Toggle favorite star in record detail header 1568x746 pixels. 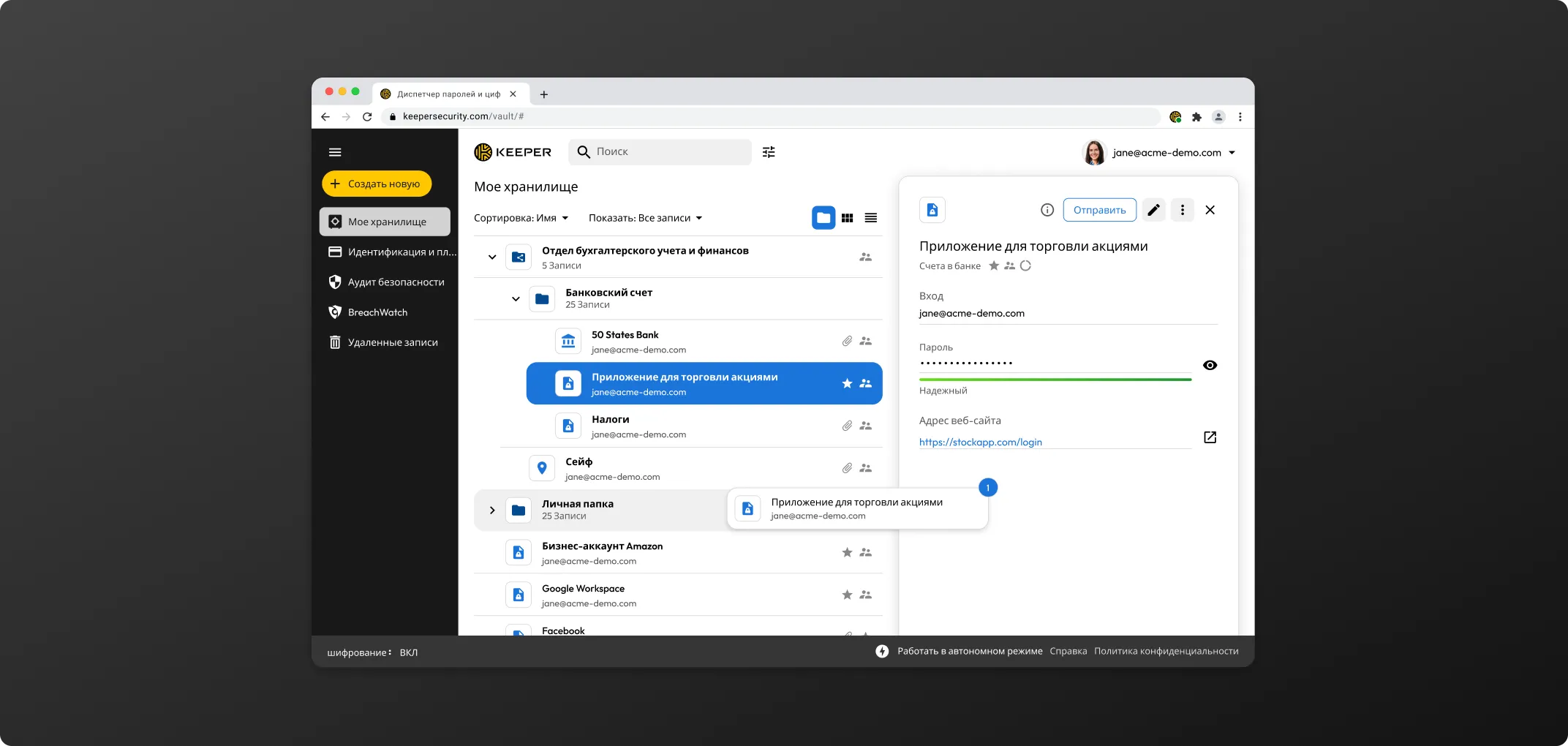click(x=994, y=265)
